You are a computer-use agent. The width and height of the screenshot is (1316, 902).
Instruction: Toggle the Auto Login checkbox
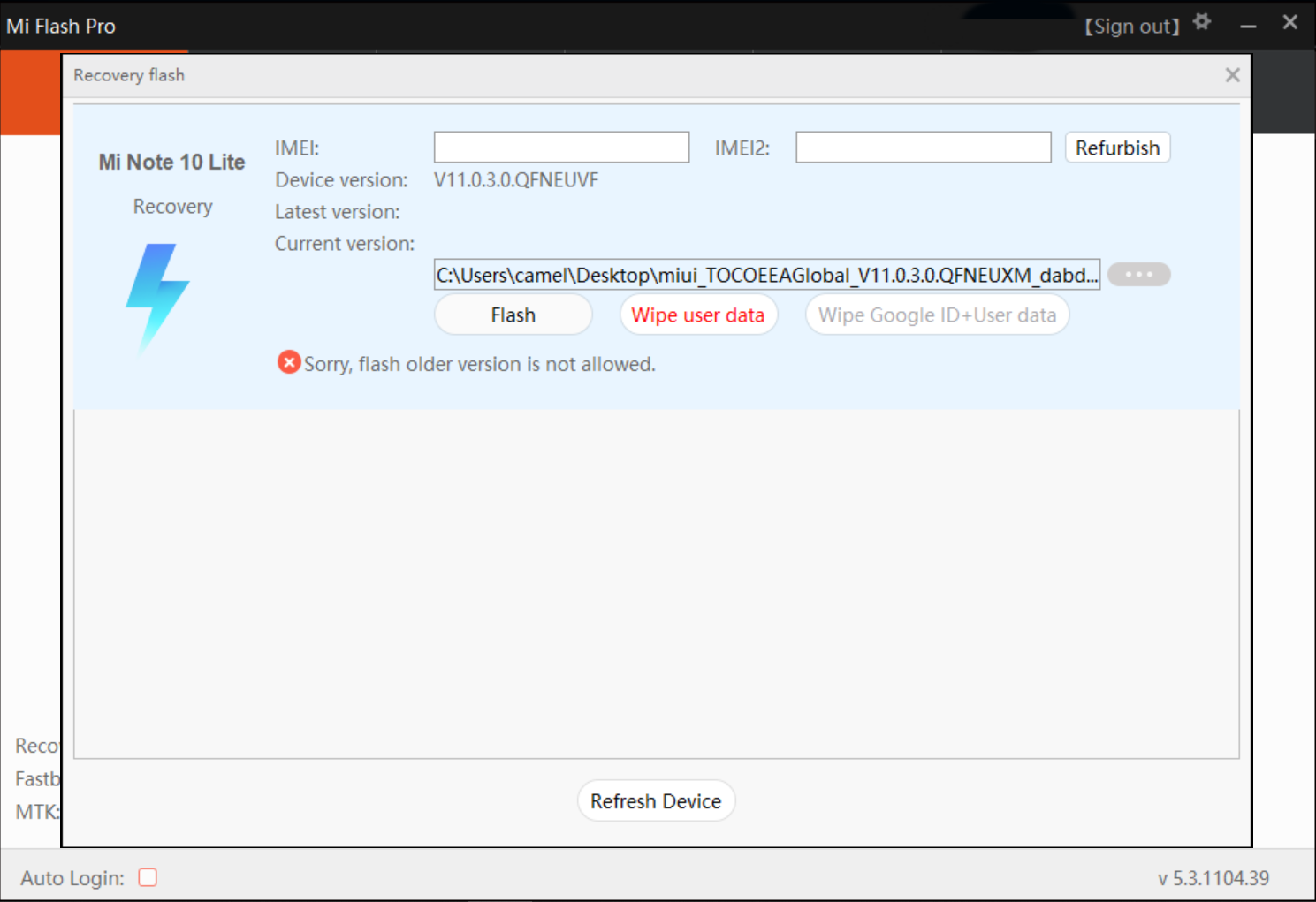[148, 877]
